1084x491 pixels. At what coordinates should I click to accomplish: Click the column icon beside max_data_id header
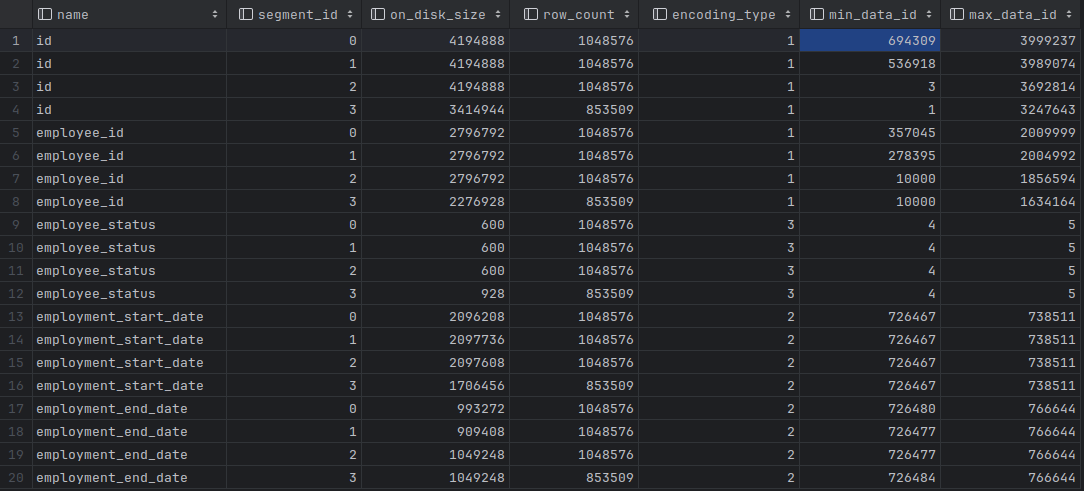(x=957, y=14)
